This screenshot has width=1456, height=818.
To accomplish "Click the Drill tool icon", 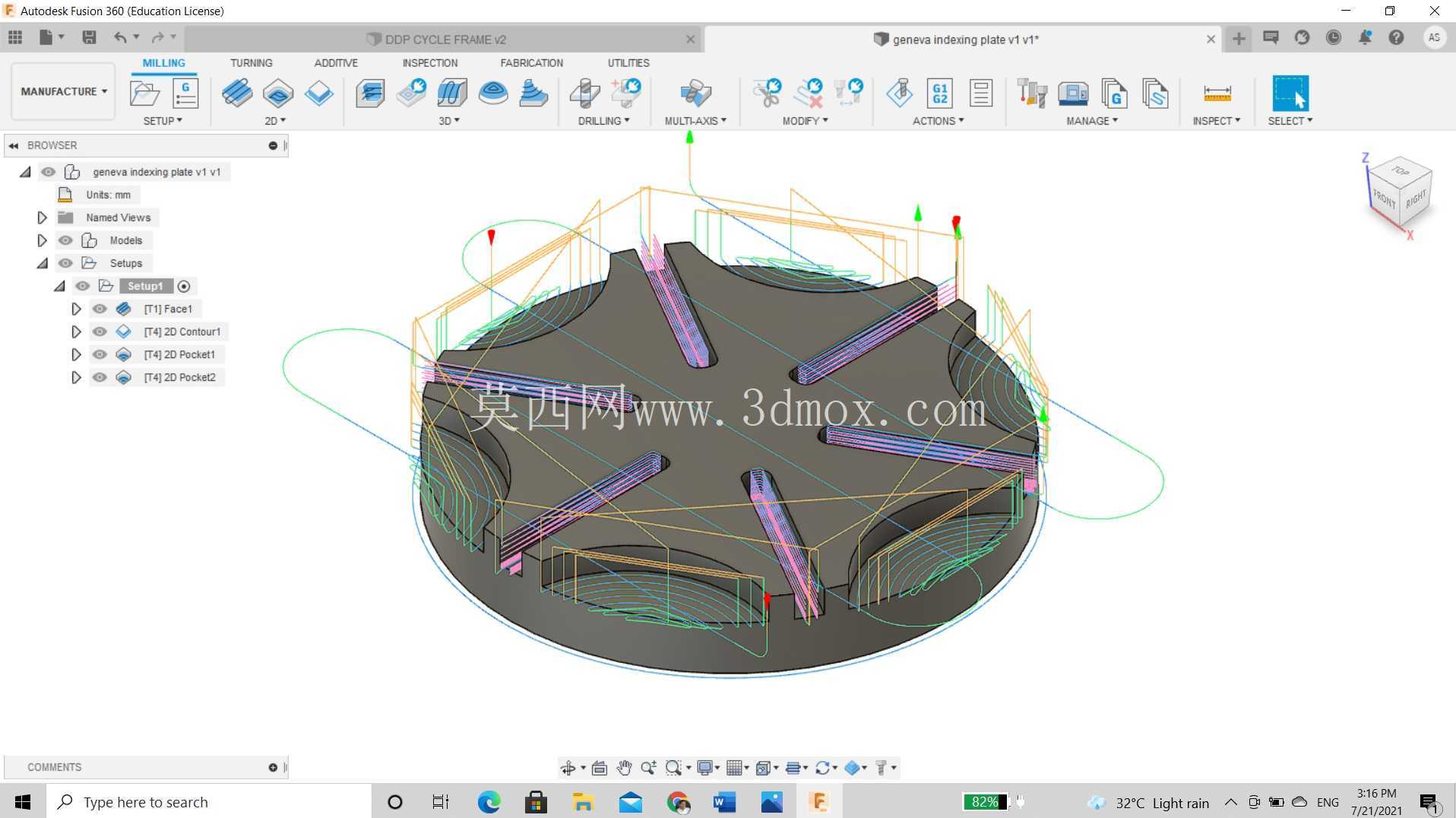I will coord(584,94).
